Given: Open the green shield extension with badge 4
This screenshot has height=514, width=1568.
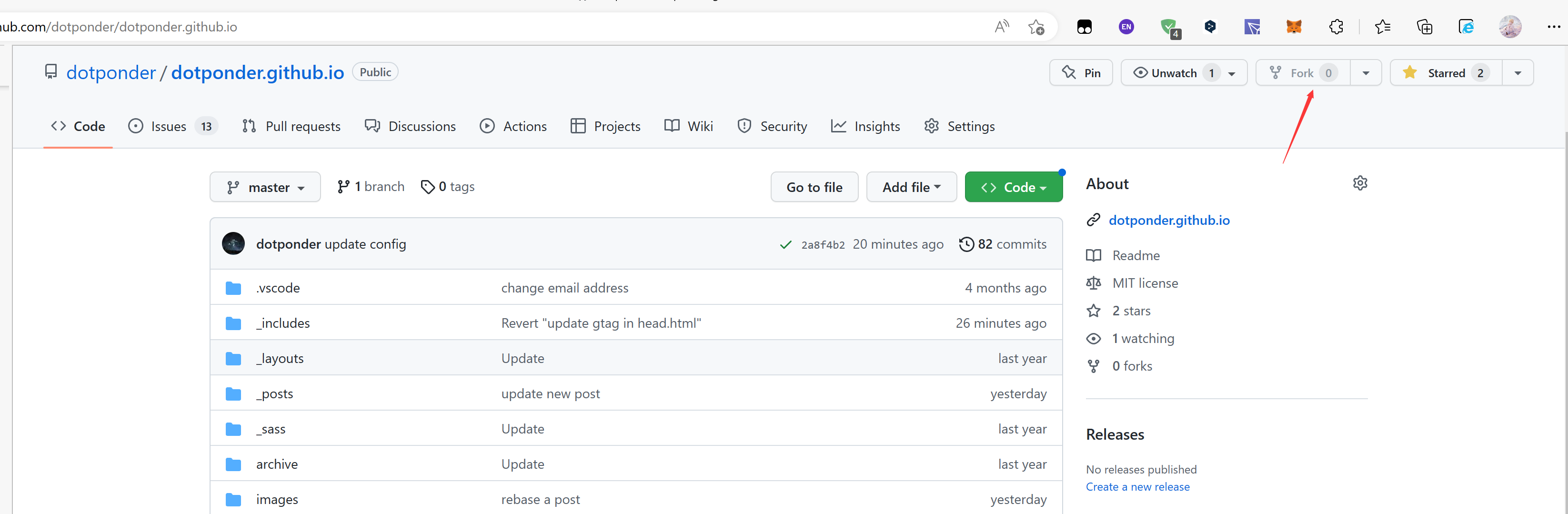Looking at the screenshot, I should pos(1169,28).
